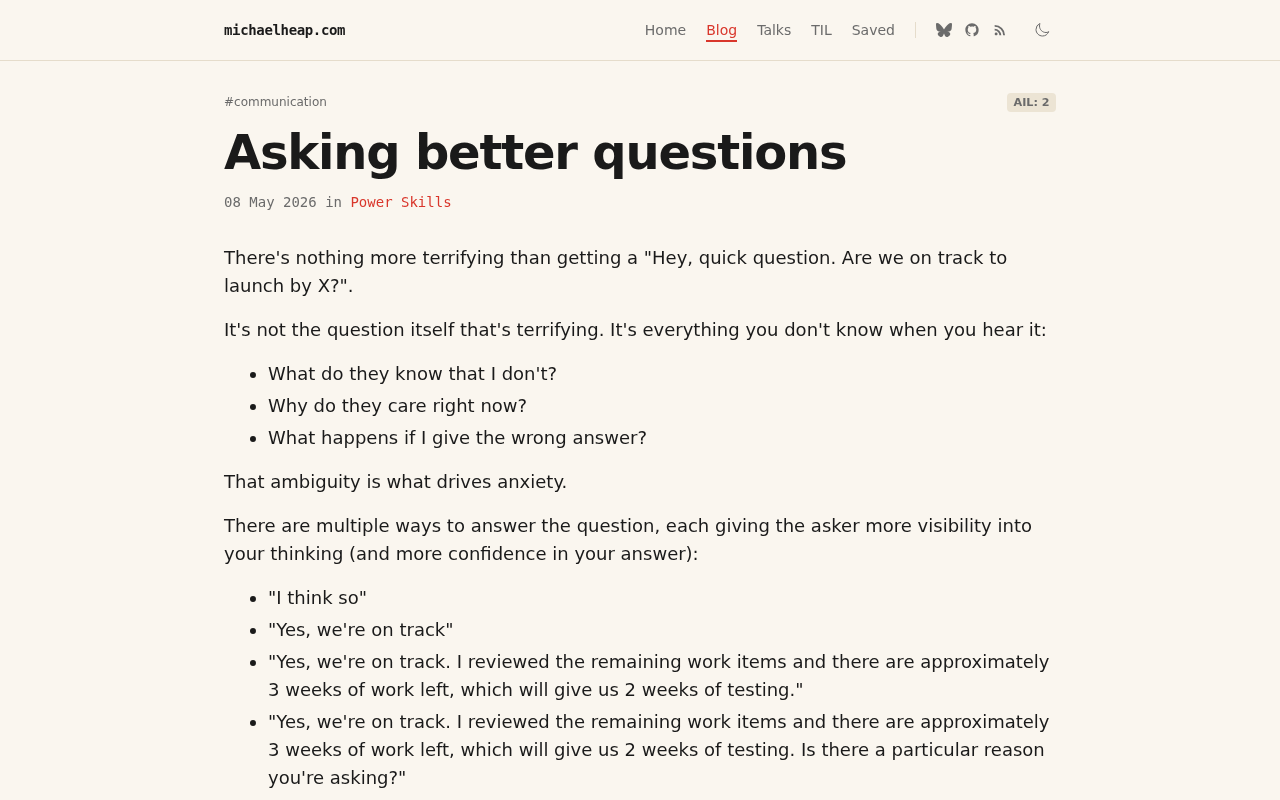Follow the Power Skills category link
The width and height of the screenshot is (1280, 800).
coord(401,202)
